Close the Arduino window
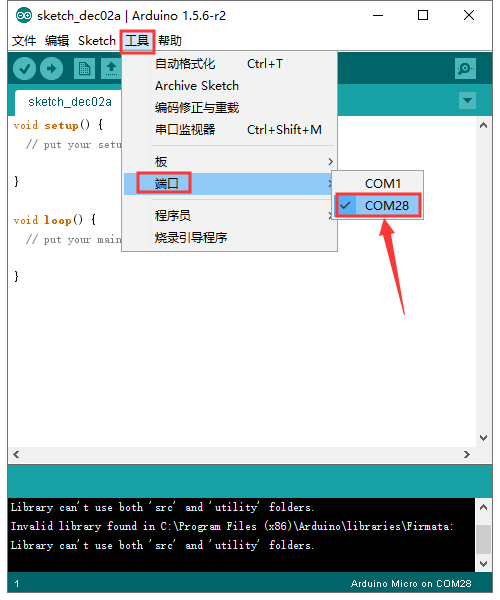500x600 pixels. tap(469, 16)
